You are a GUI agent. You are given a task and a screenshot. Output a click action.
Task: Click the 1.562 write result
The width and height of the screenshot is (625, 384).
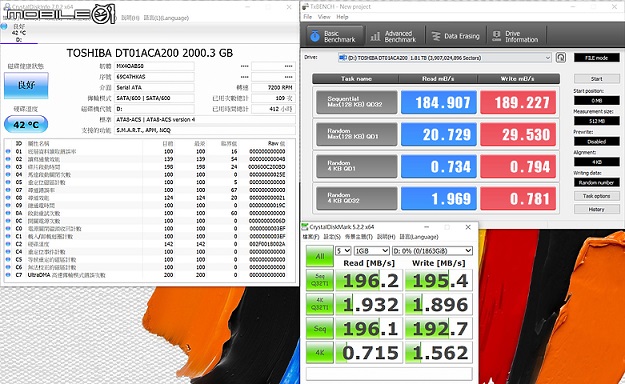tap(439, 352)
